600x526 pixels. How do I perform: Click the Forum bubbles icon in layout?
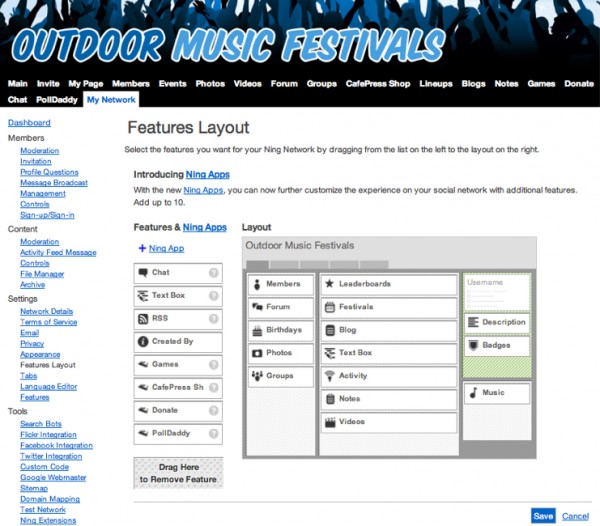click(x=257, y=307)
